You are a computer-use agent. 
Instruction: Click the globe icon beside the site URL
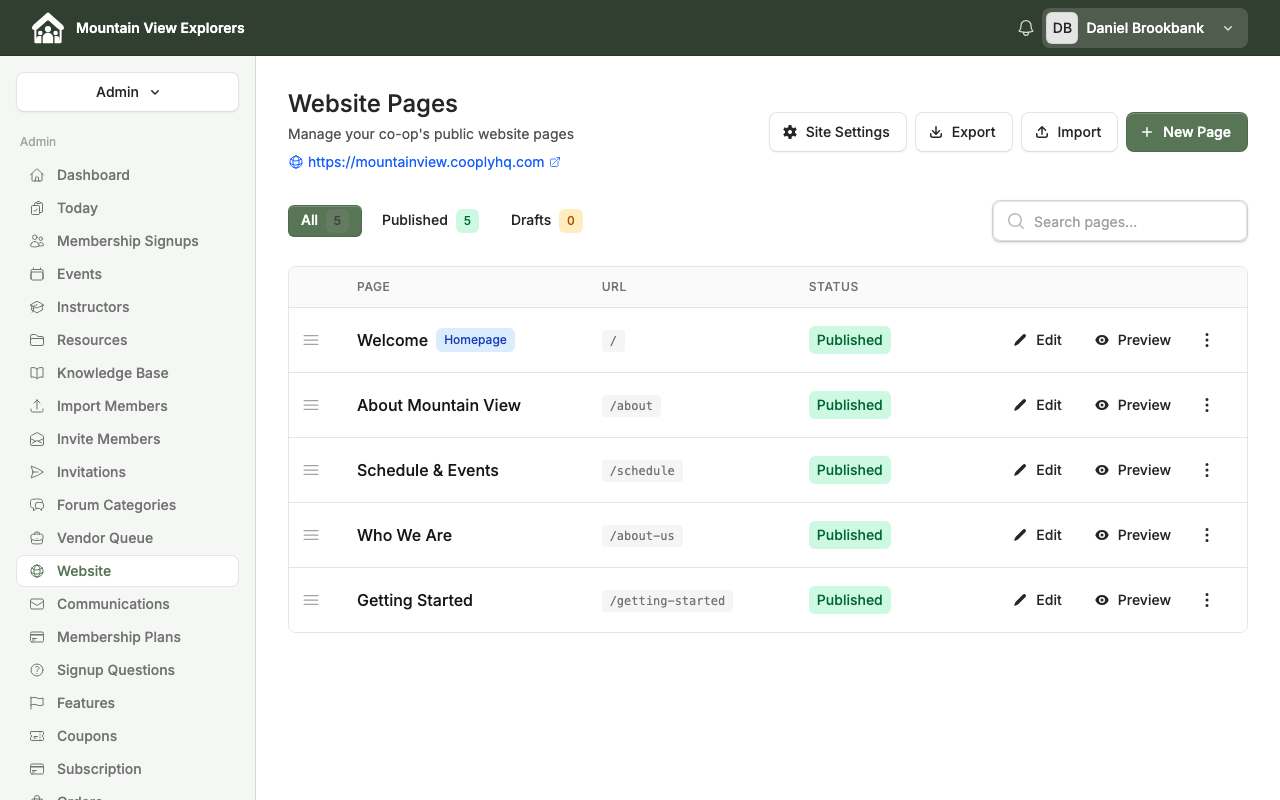coord(295,162)
